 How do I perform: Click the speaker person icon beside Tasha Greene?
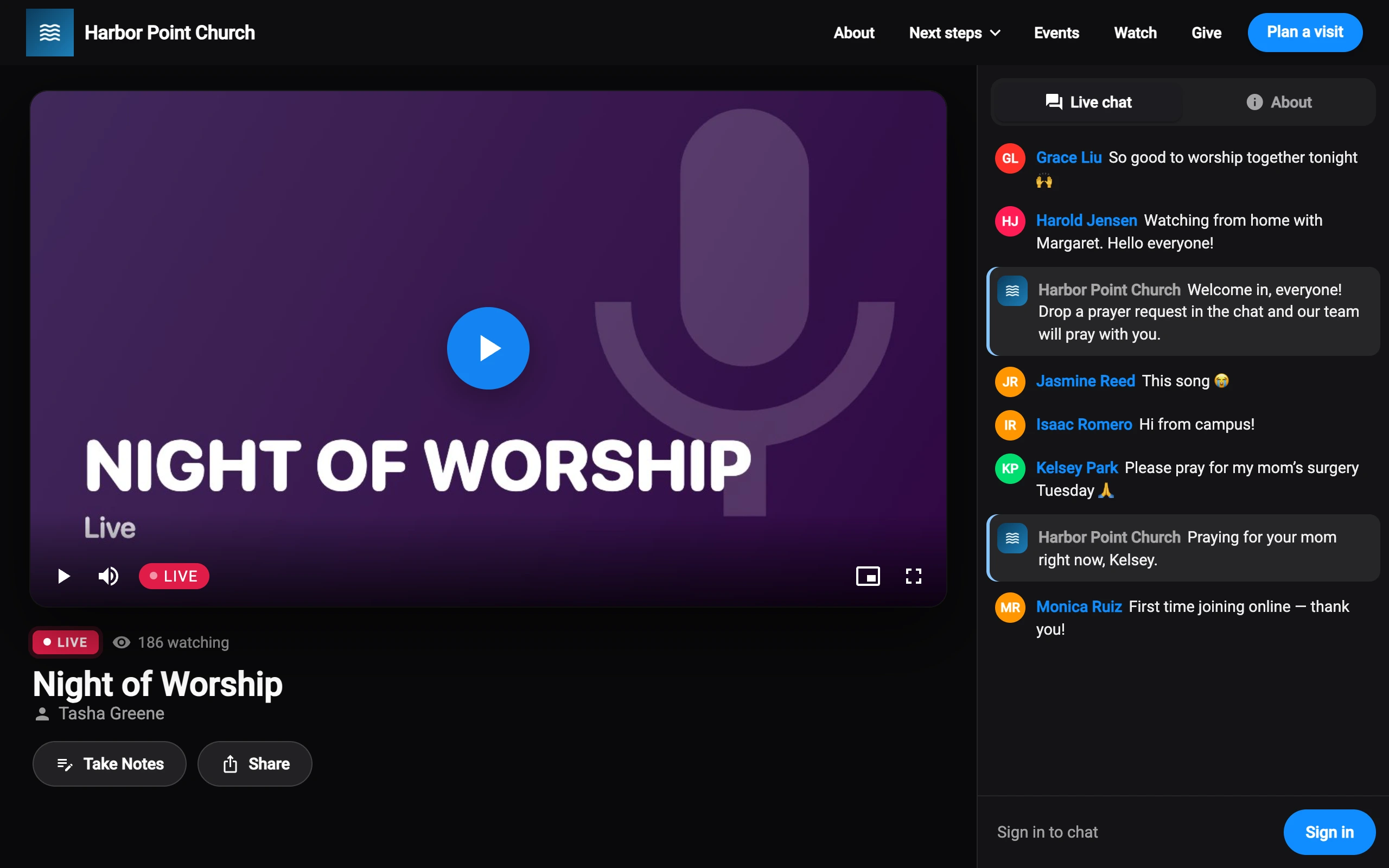(x=42, y=713)
